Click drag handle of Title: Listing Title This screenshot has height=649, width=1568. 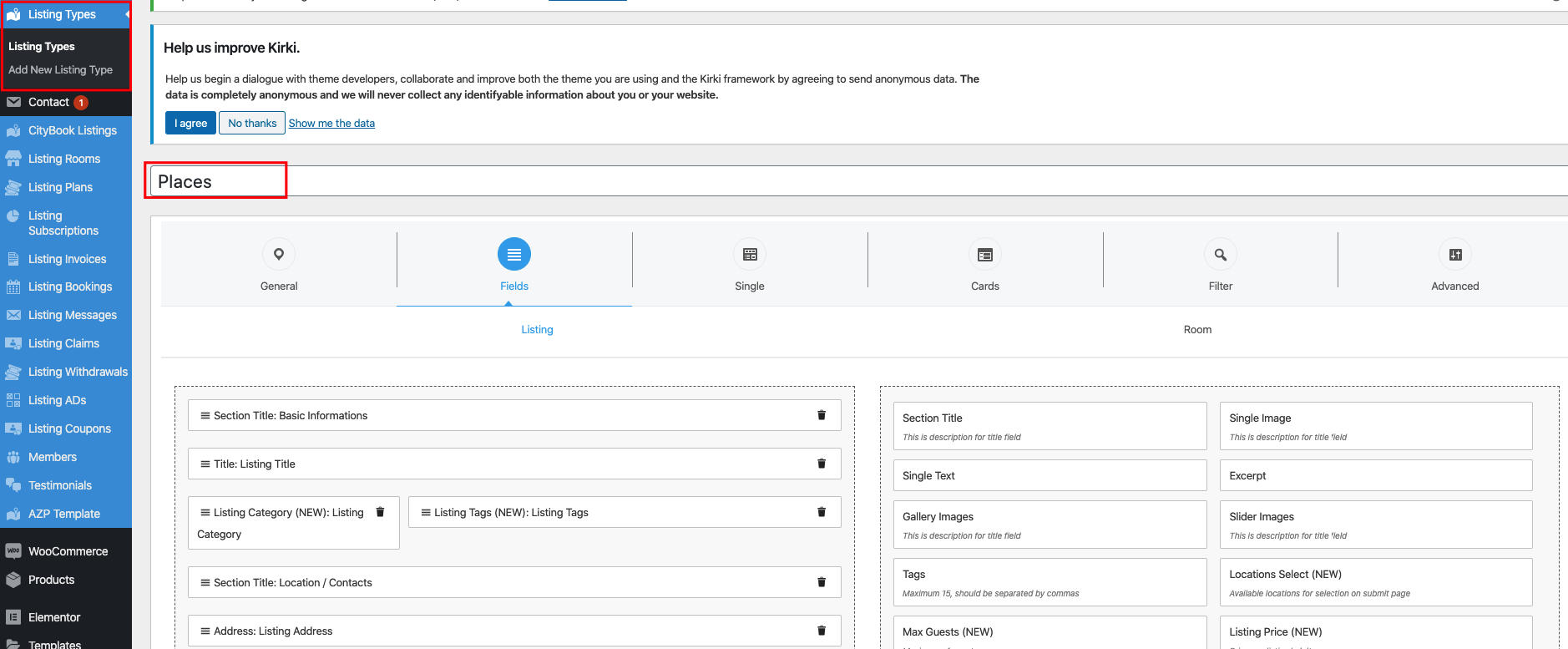205,464
